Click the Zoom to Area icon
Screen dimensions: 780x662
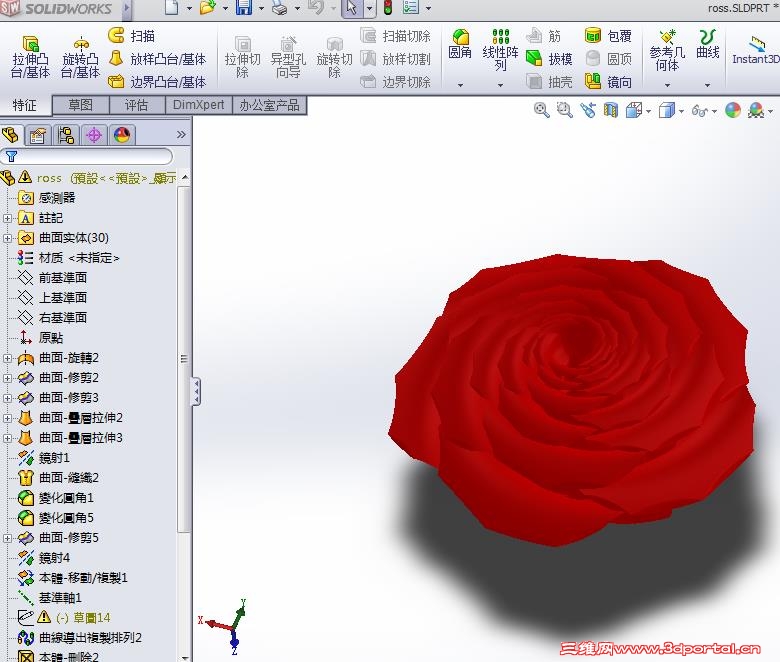(565, 110)
